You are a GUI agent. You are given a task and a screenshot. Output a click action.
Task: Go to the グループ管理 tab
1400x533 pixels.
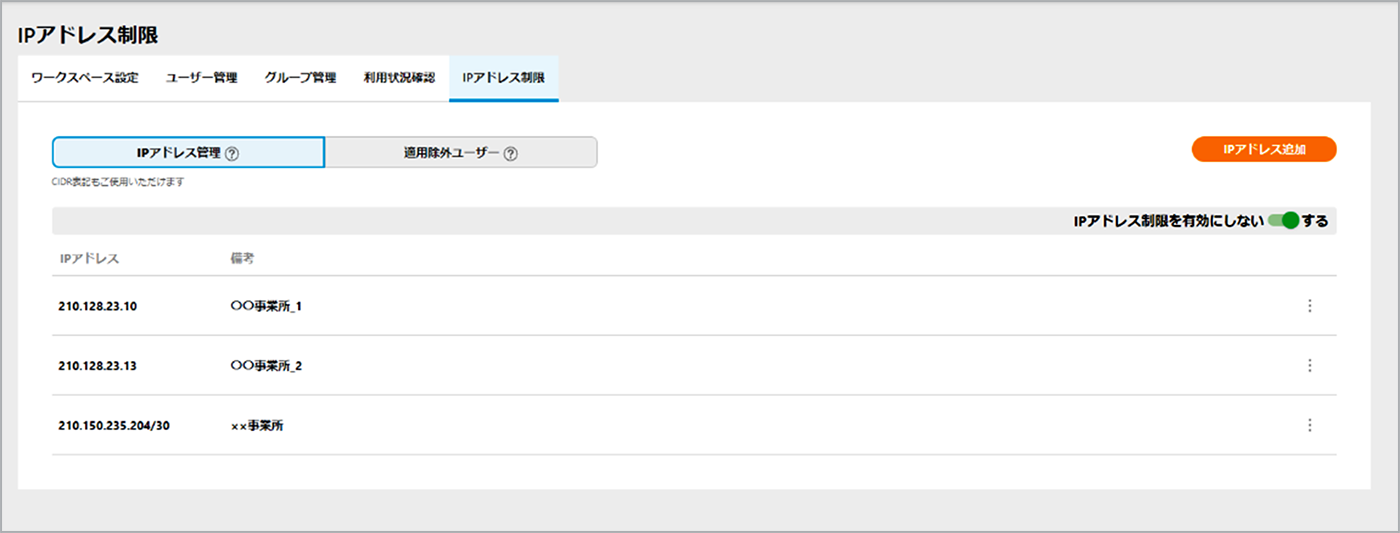(x=300, y=78)
